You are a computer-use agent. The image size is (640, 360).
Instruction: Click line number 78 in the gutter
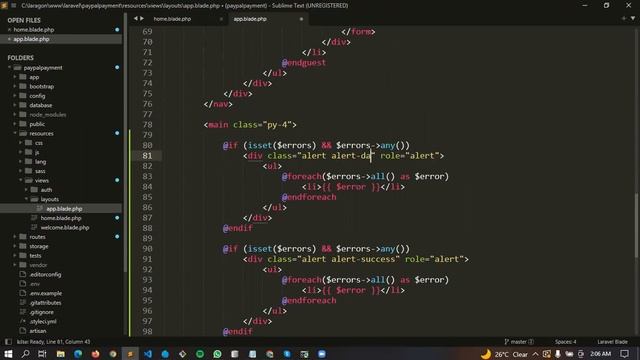click(147, 124)
